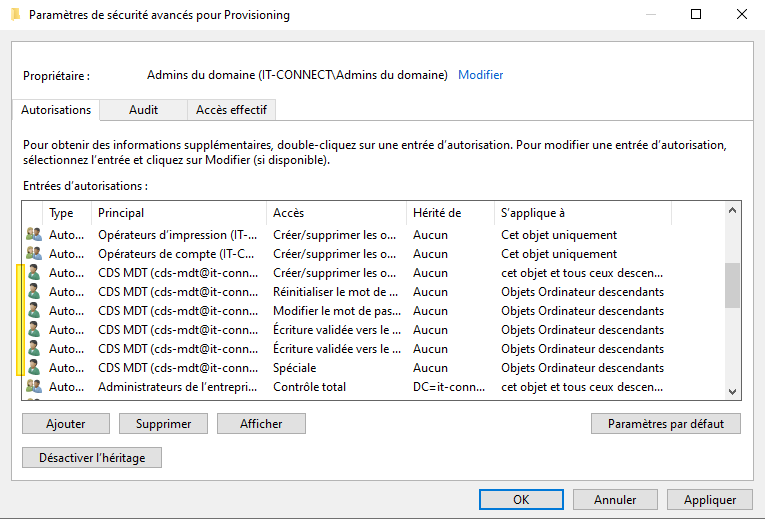Click user icon of Modifier le mot de pas row
The height and width of the screenshot is (519, 765).
click(x=34, y=311)
